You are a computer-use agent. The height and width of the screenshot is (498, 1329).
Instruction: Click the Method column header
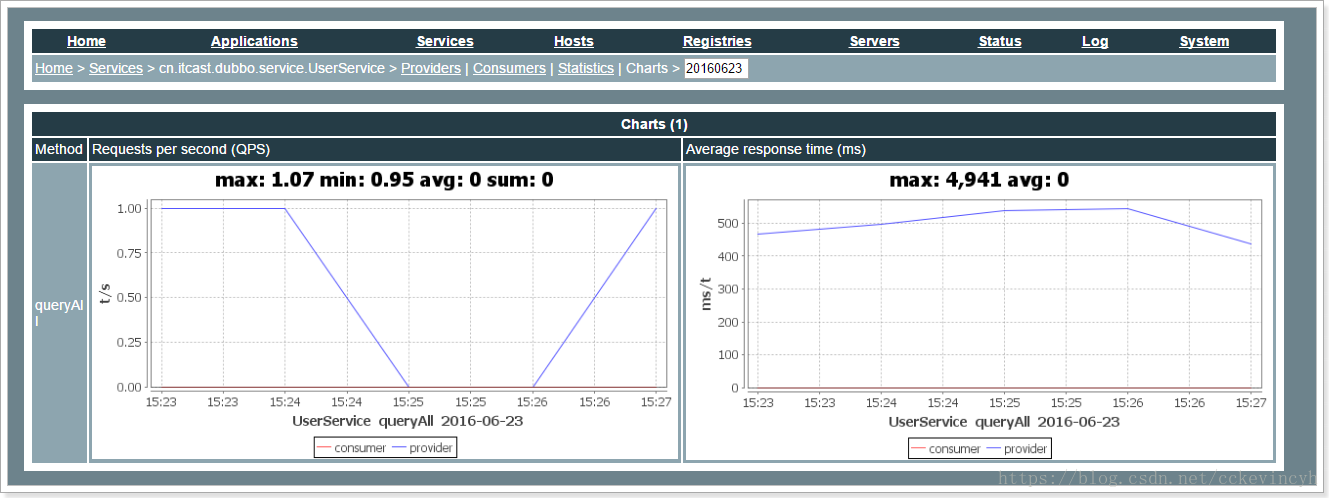tap(59, 149)
